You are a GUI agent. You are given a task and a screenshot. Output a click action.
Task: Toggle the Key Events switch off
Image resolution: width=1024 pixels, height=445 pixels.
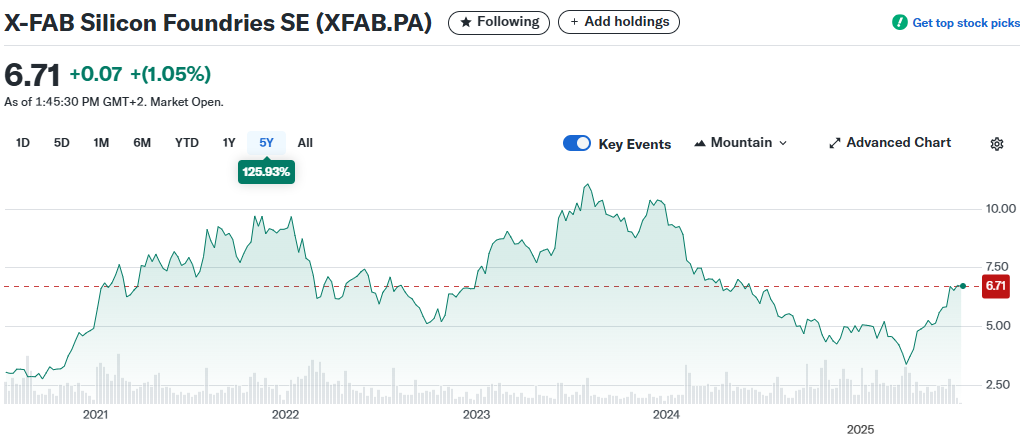[x=577, y=143]
